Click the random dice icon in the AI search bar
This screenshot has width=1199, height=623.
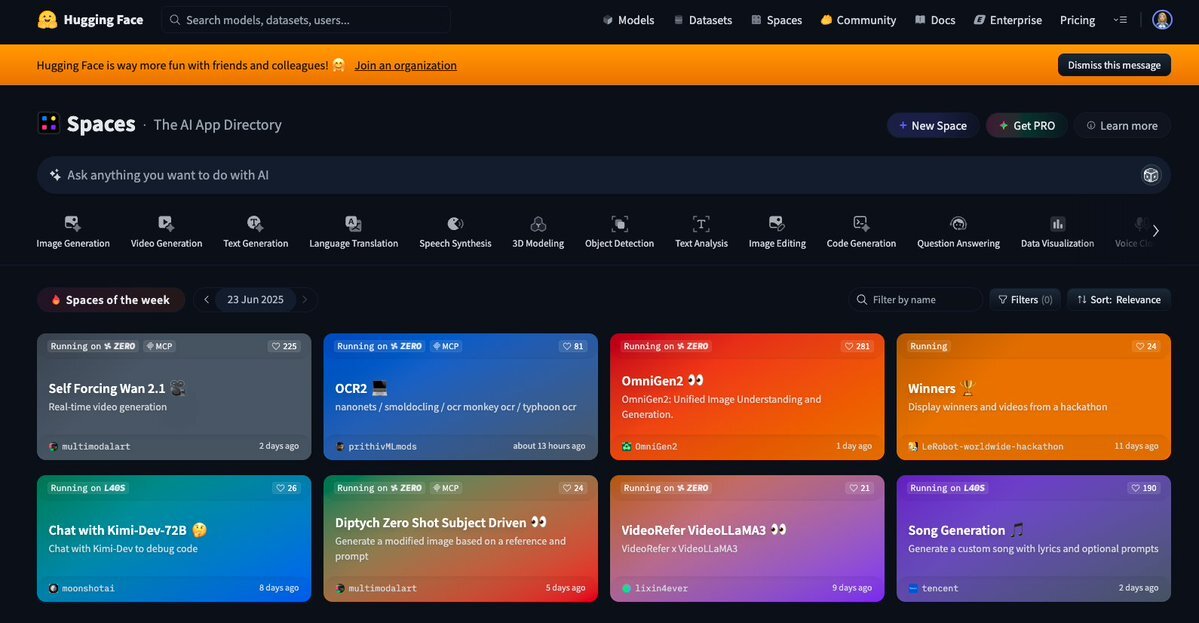1150,176
